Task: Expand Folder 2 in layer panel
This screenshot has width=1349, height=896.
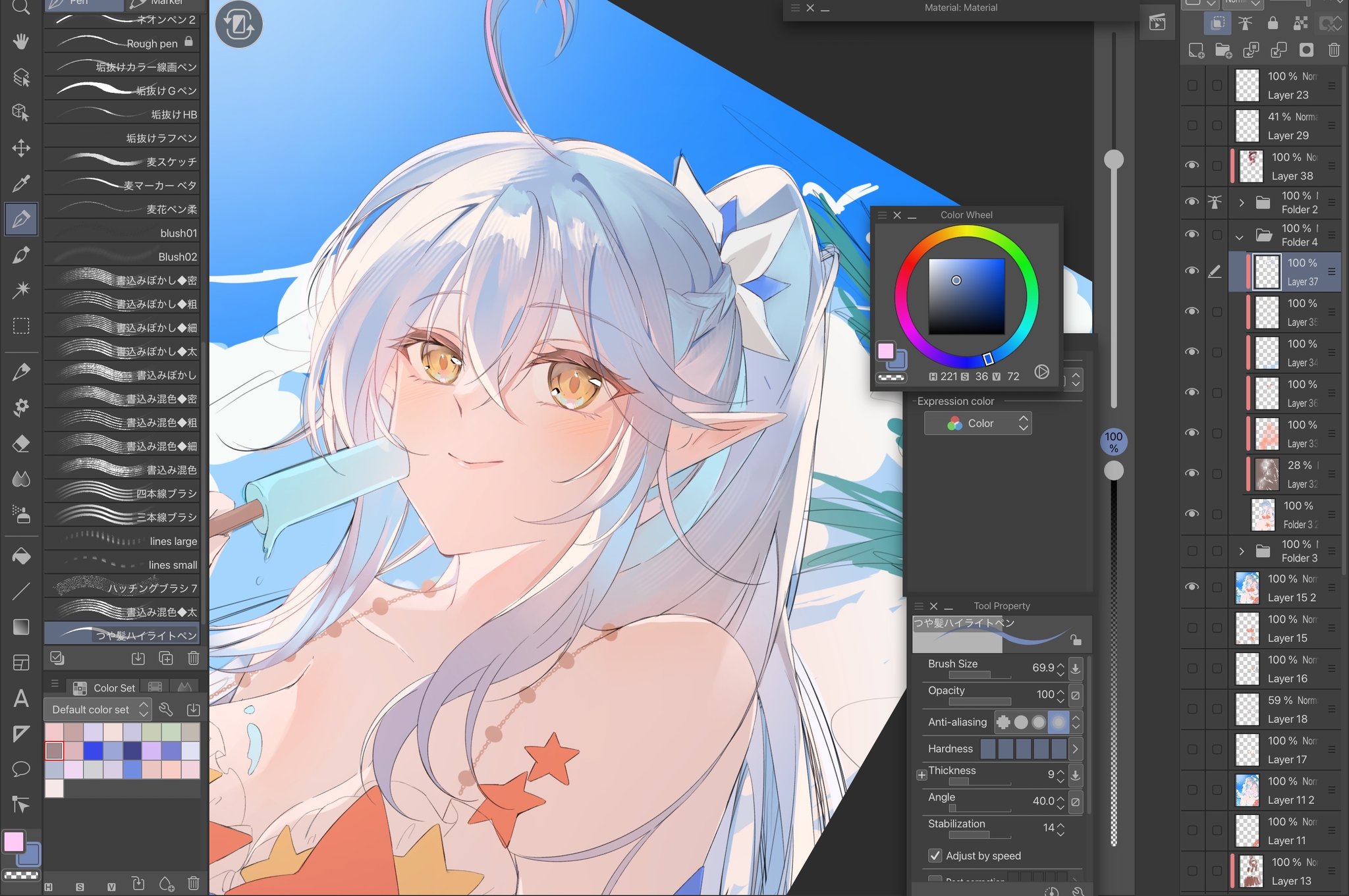Action: 1241,203
